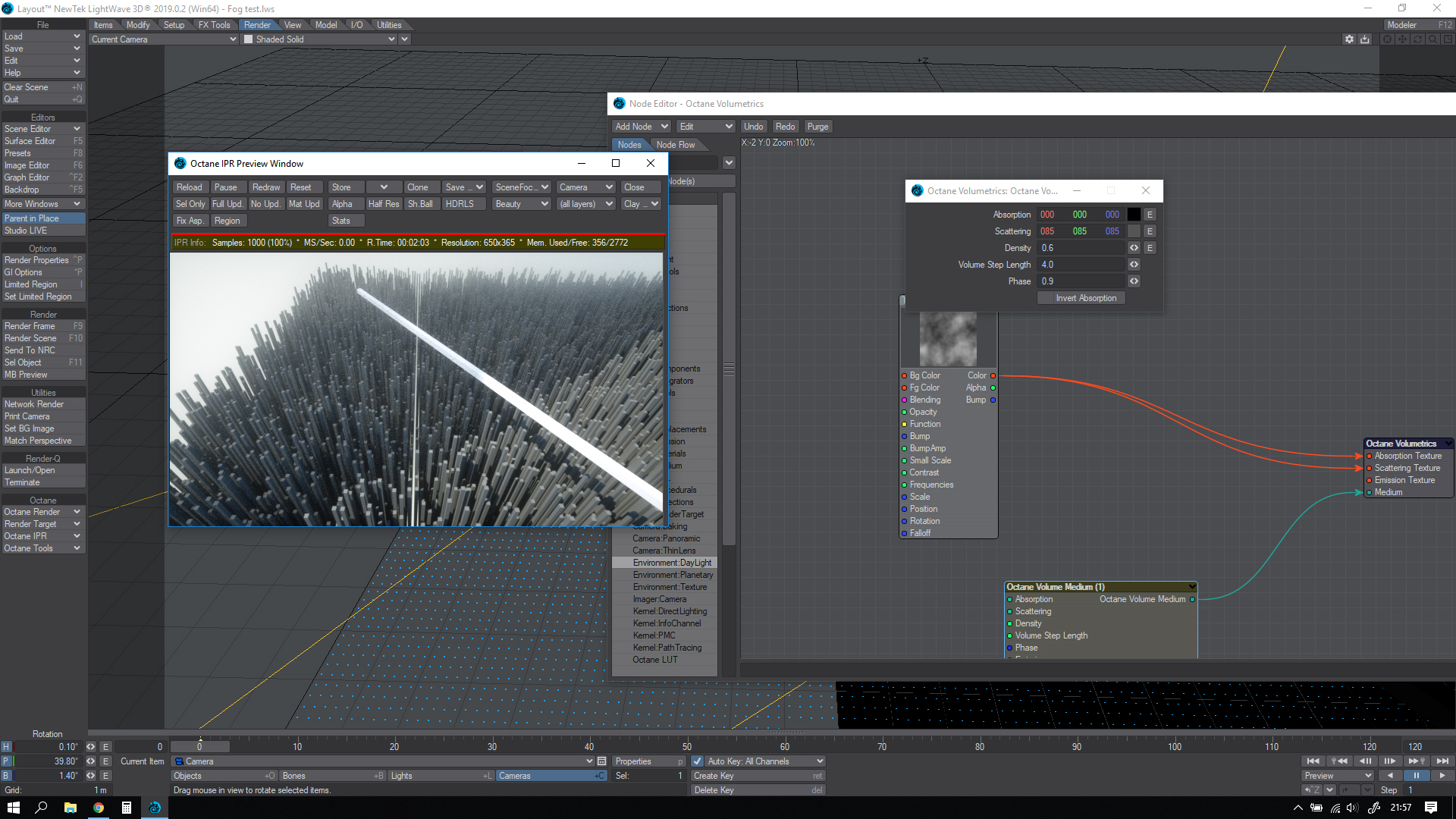
Task: Click the Volume Step Length arrows spinner
Action: point(1134,265)
